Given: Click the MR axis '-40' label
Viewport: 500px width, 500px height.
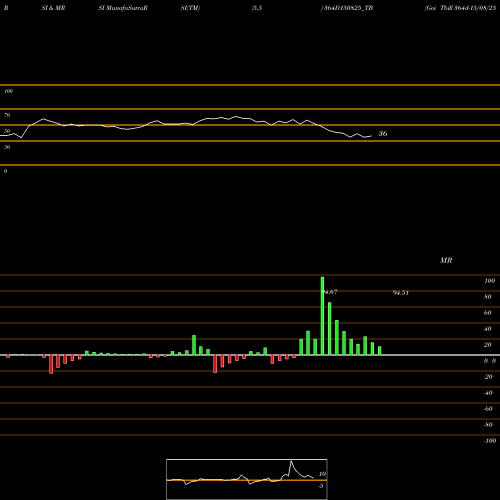Looking at the screenshot, I should click(488, 393).
